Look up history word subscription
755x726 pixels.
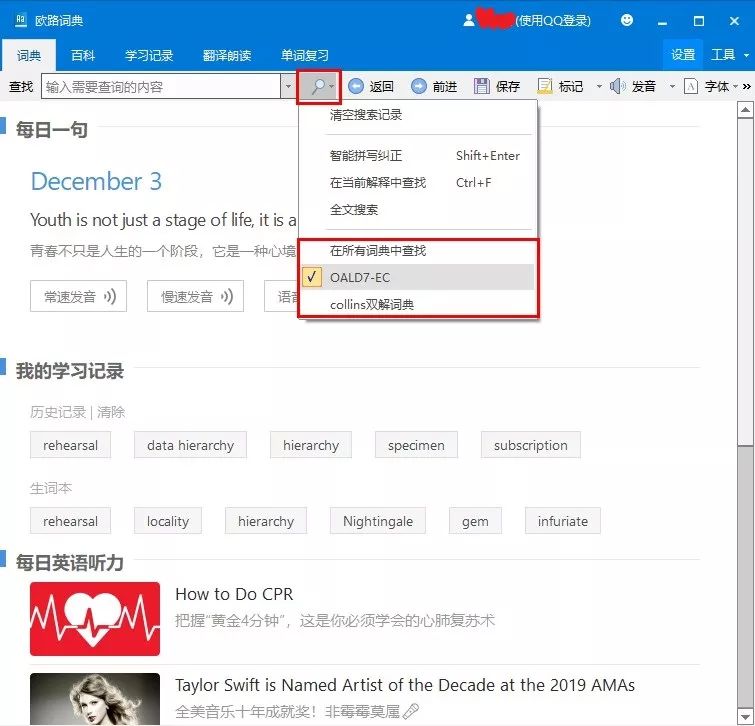pyautogui.click(x=531, y=445)
